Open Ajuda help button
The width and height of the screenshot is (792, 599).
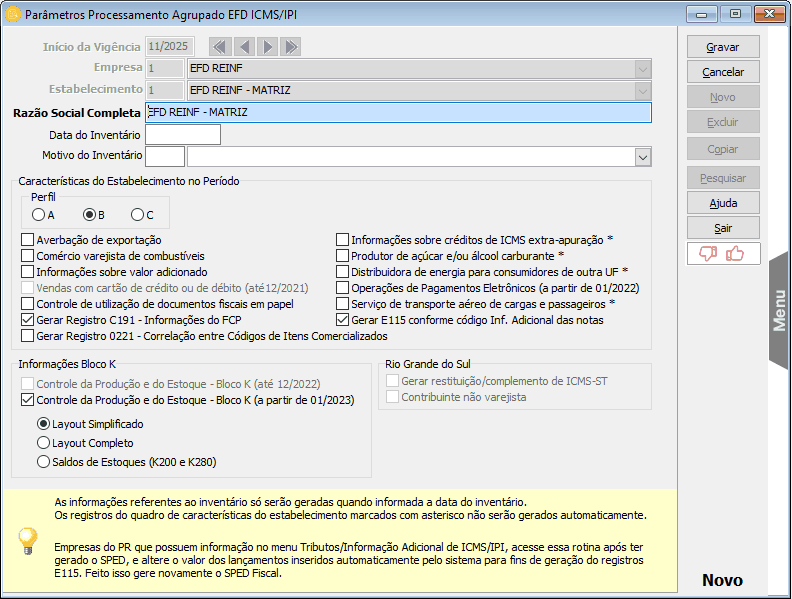tap(722, 202)
